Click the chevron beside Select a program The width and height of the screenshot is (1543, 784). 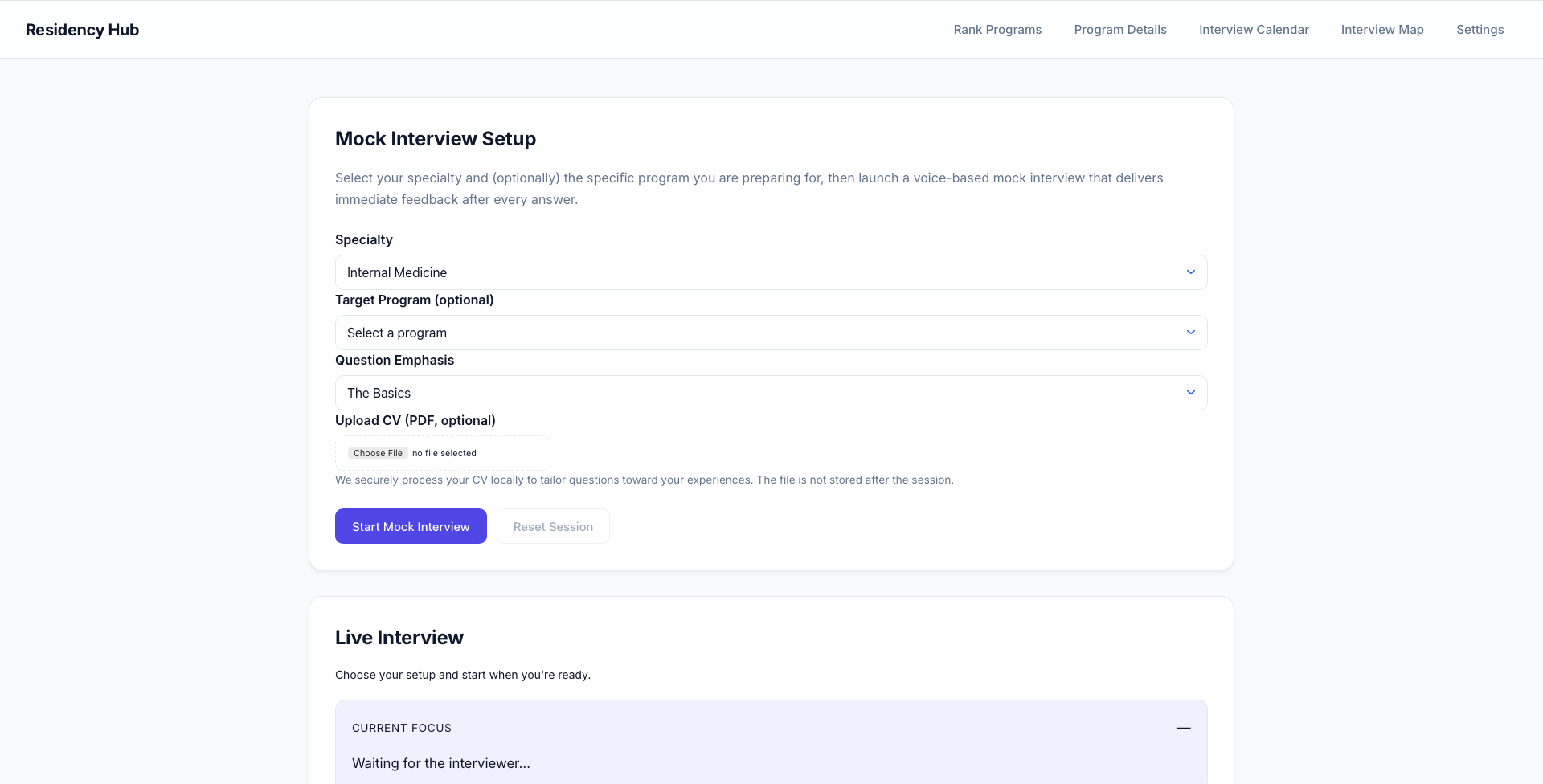point(1191,331)
